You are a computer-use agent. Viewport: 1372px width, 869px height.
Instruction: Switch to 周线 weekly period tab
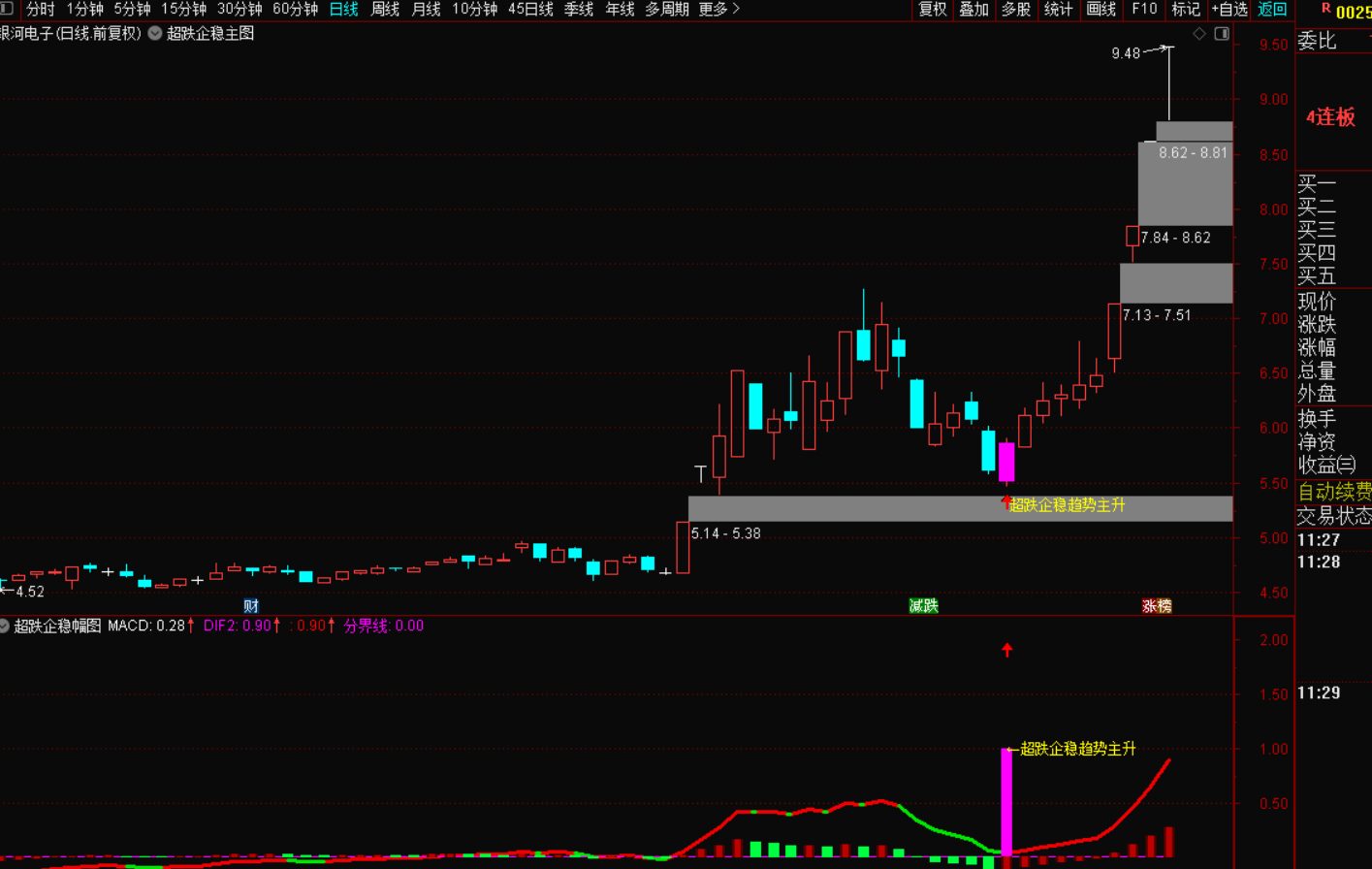point(385,9)
